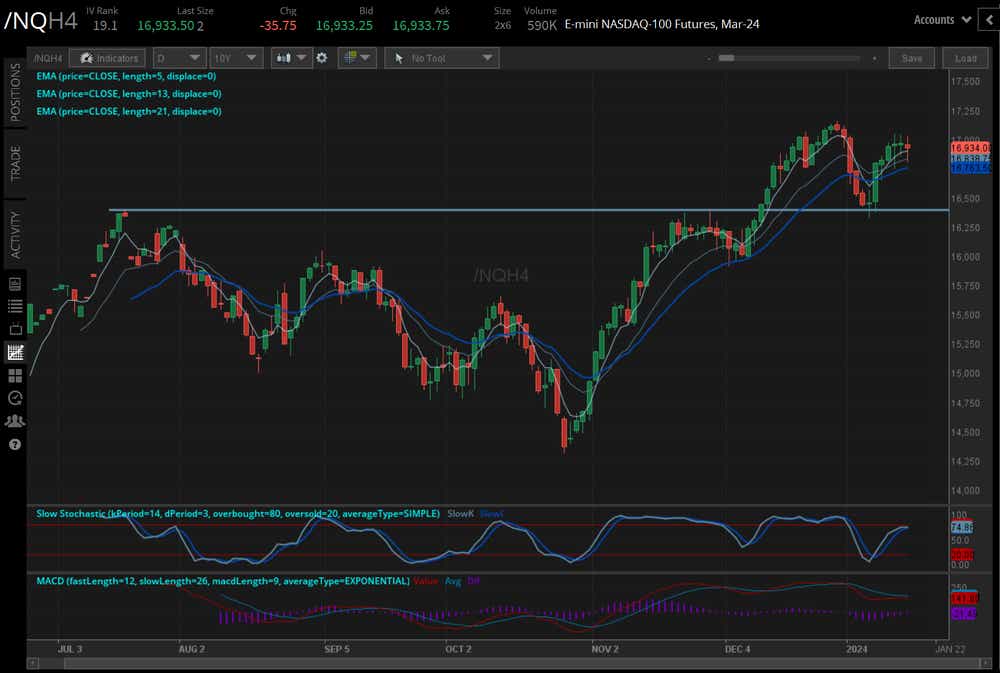Open the POSITIONS side tab
The image size is (1000, 673).
pyautogui.click(x=15, y=92)
